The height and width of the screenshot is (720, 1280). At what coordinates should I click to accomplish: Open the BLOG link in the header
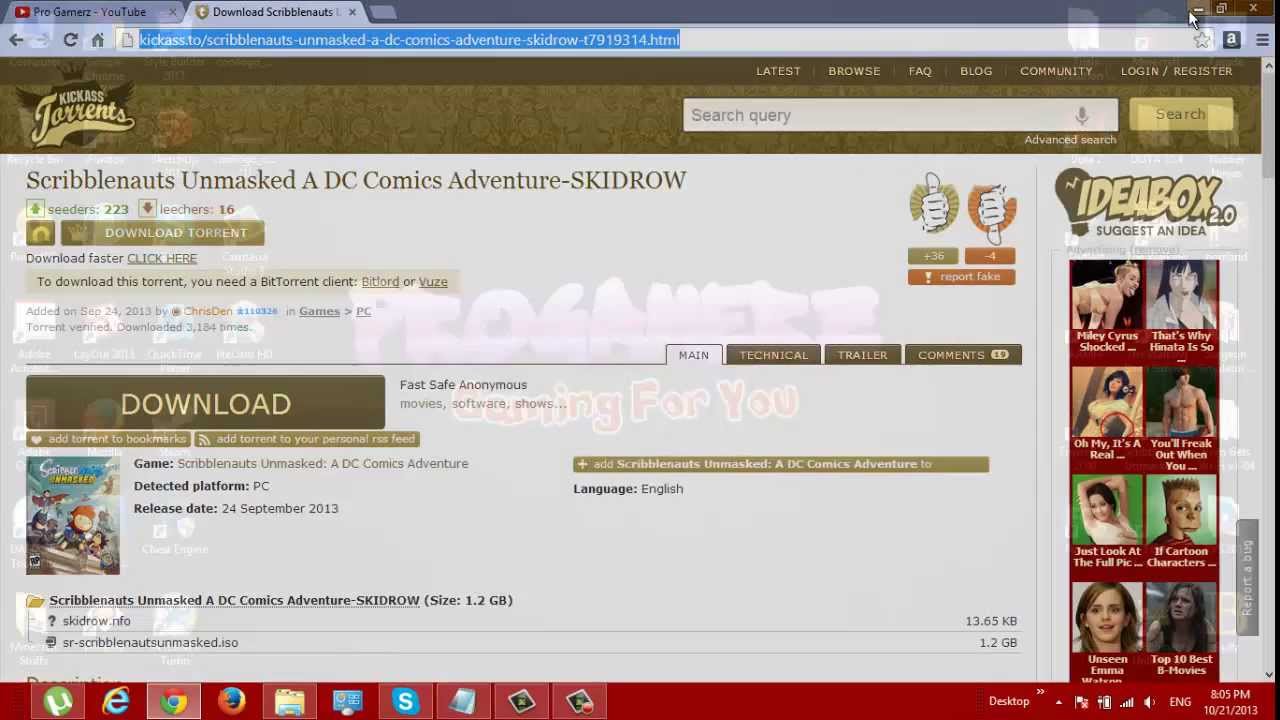976,71
